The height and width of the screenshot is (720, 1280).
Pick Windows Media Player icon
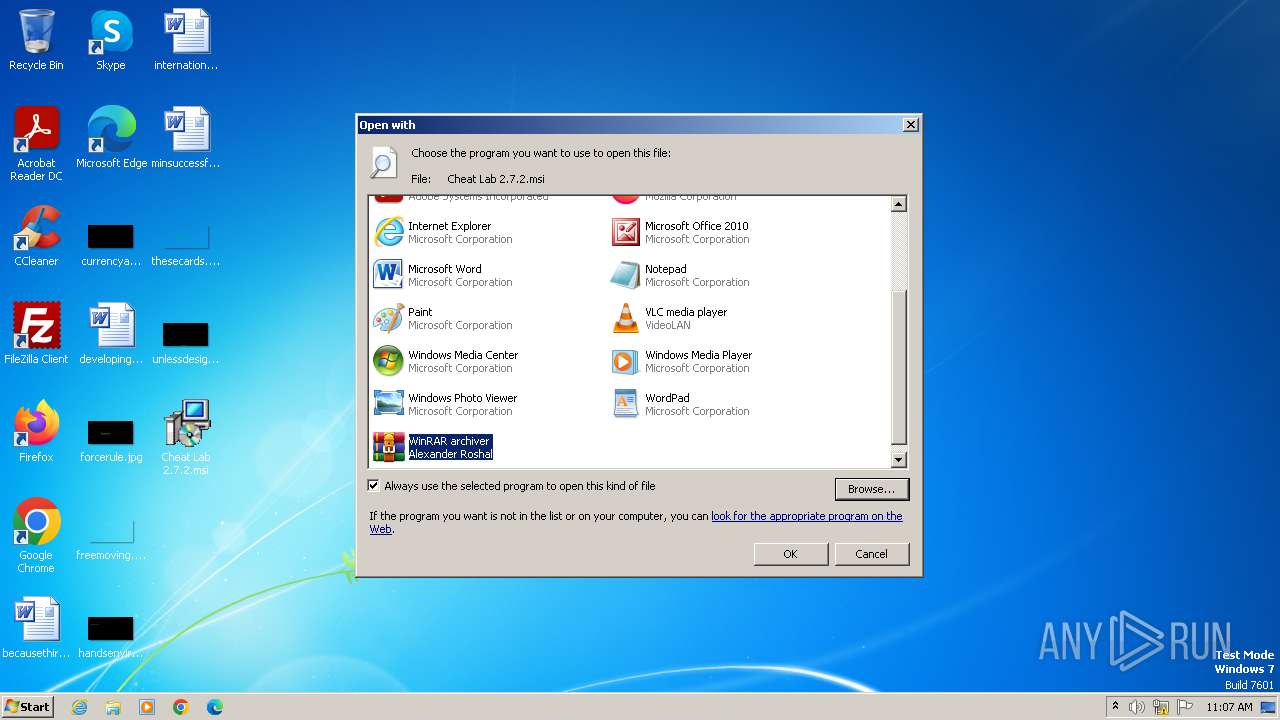click(x=625, y=361)
